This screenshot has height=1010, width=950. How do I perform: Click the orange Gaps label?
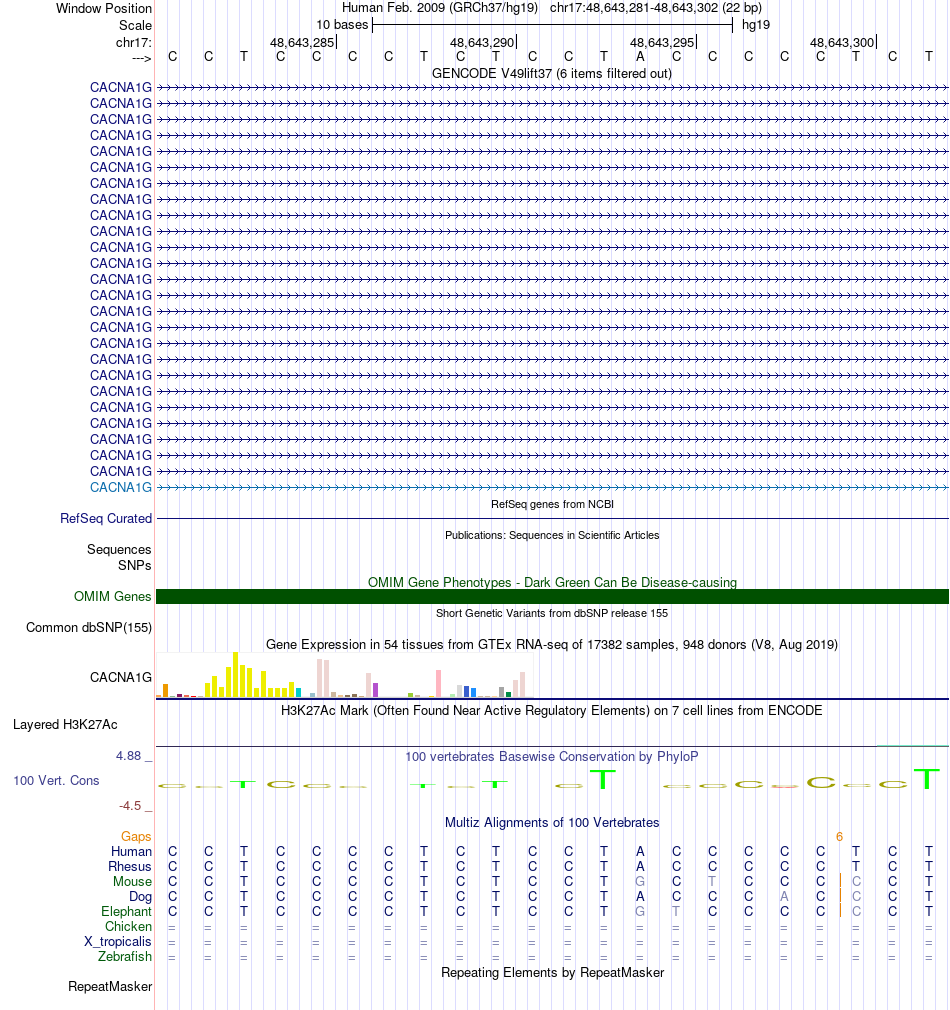[x=136, y=836]
